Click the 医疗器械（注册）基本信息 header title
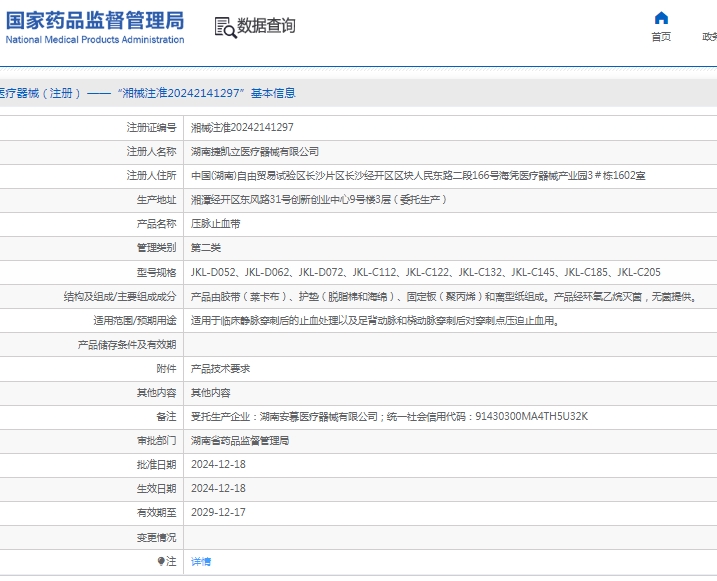Image resolution: width=717 pixels, height=581 pixels. (147, 93)
